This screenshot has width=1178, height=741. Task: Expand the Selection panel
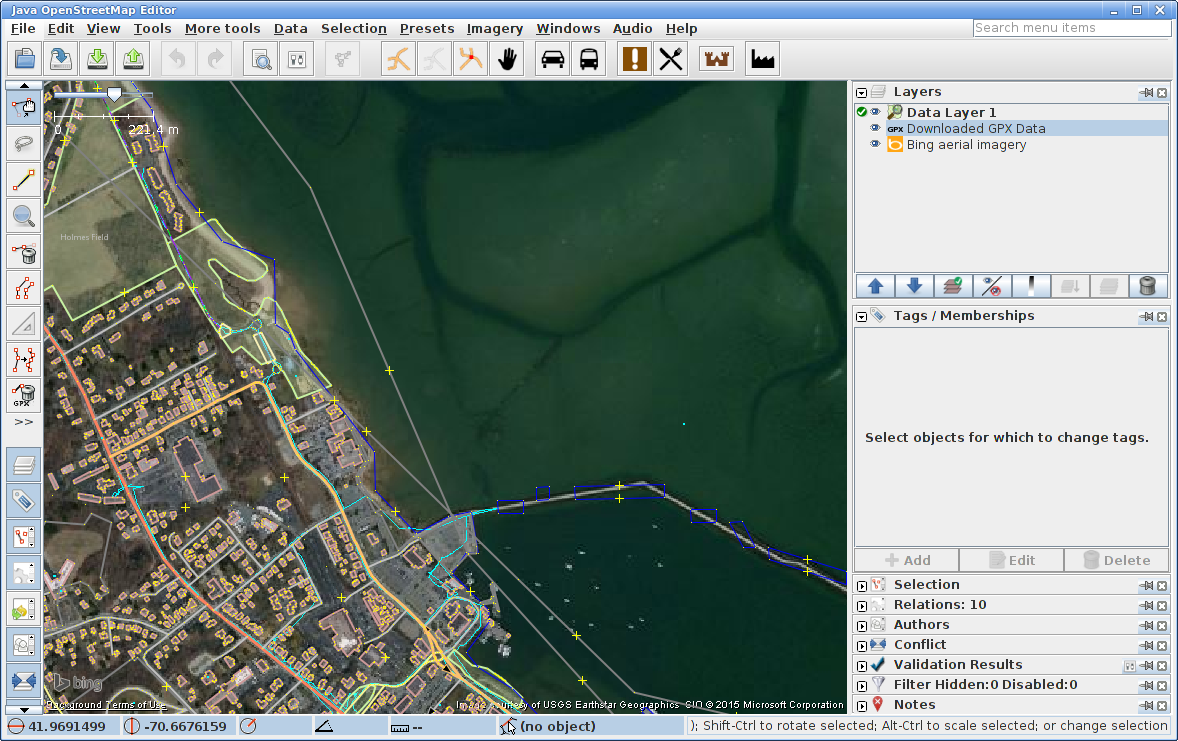pos(862,586)
